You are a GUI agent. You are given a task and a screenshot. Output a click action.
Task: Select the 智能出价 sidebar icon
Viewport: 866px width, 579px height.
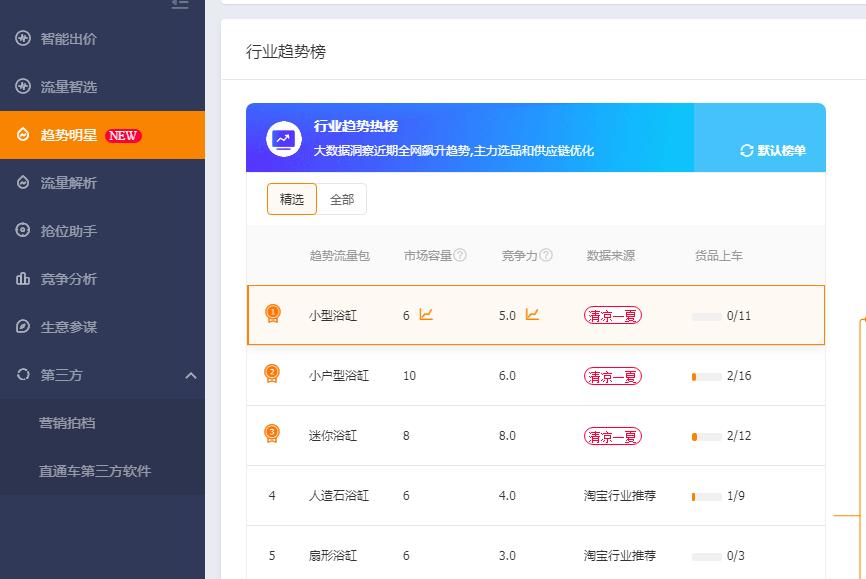23,40
